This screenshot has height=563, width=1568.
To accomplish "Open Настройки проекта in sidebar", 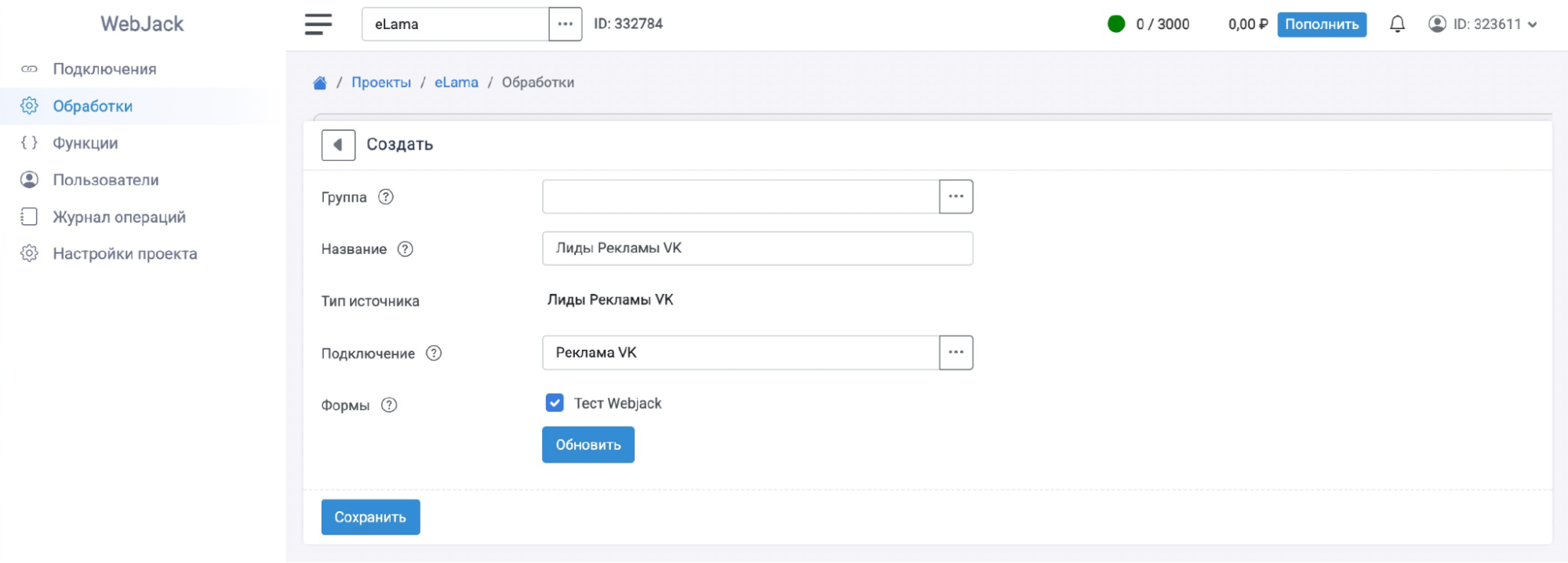I will coord(125,254).
